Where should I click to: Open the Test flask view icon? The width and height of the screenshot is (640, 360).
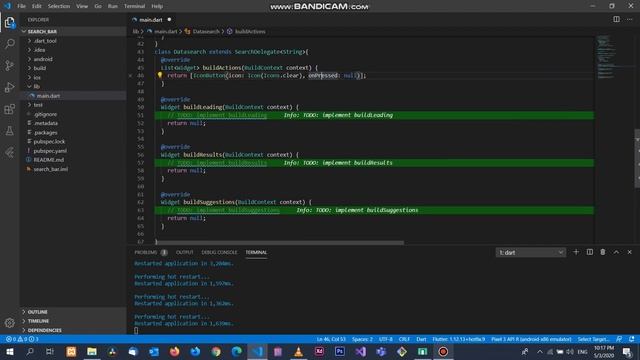[x=10, y=131]
